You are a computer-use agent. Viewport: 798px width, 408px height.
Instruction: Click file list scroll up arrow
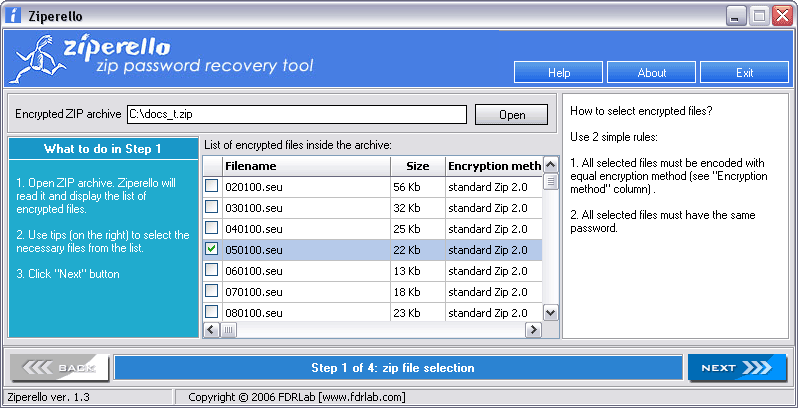pyautogui.click(x=550, y=165)
